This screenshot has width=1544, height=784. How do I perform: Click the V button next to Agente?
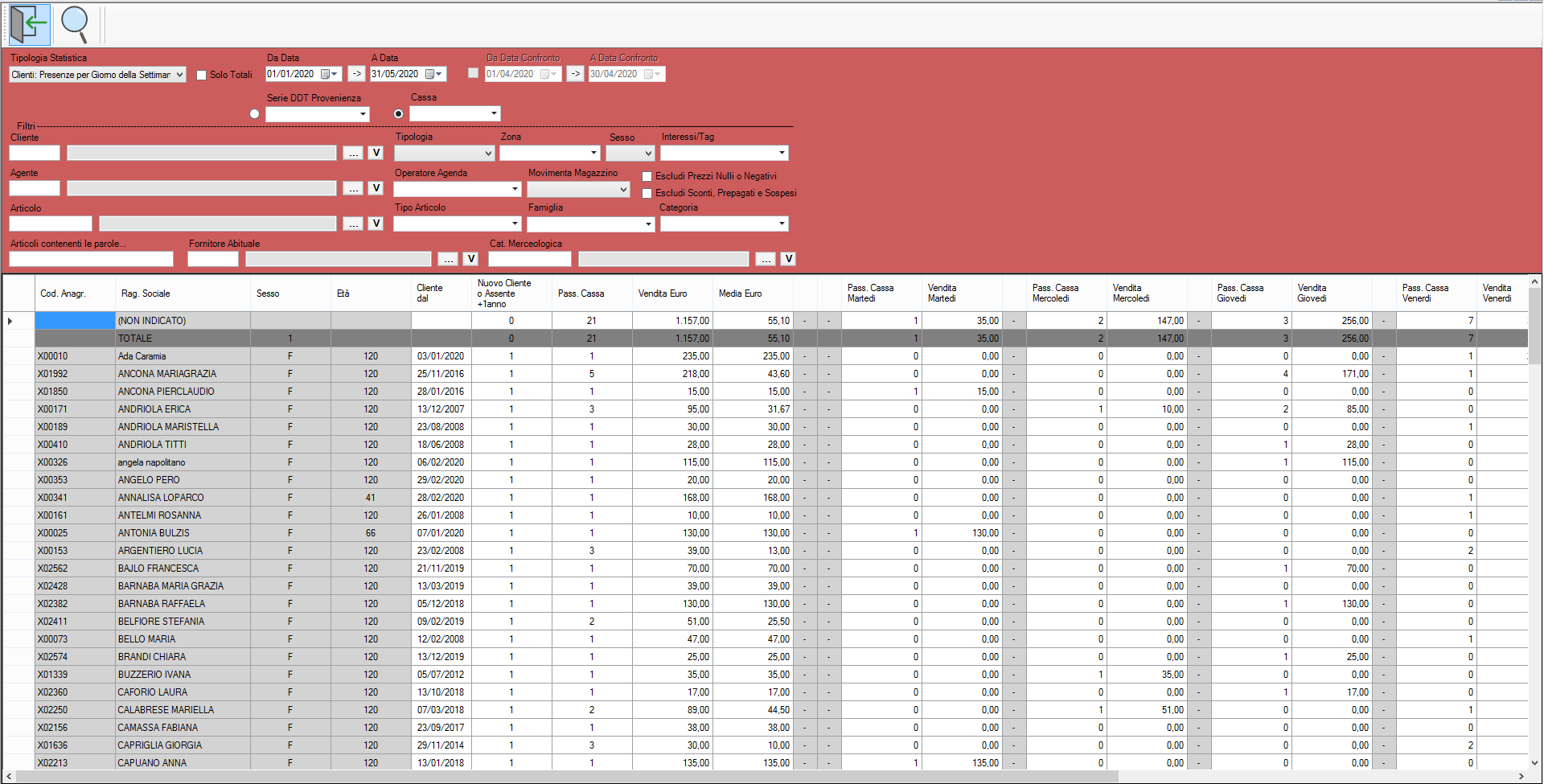click(376, 188)
